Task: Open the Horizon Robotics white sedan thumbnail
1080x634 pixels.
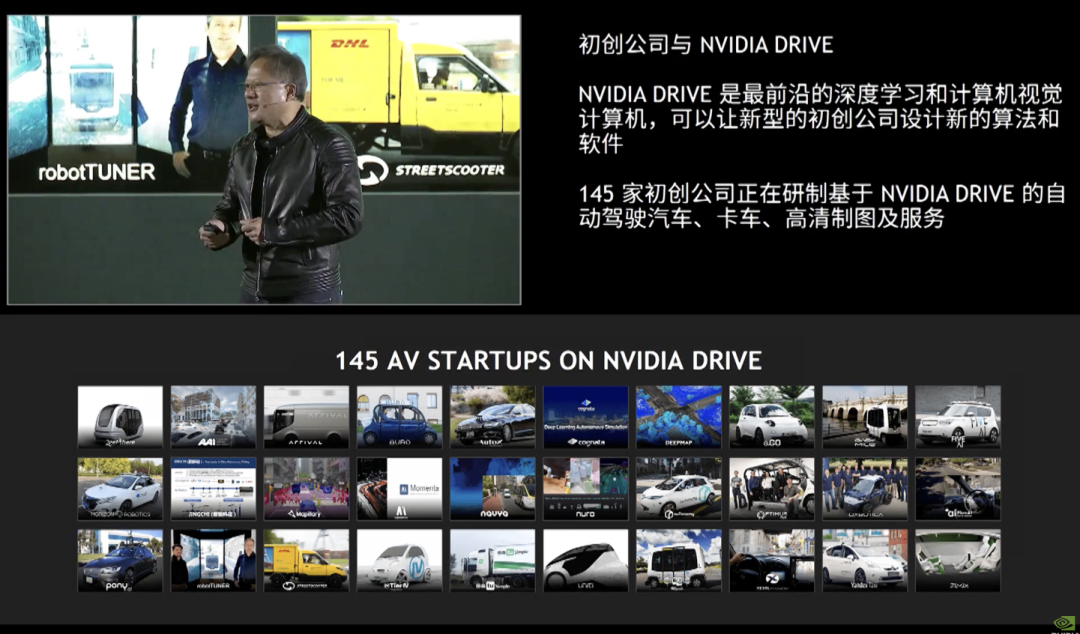Action: (x=120, y=489)
